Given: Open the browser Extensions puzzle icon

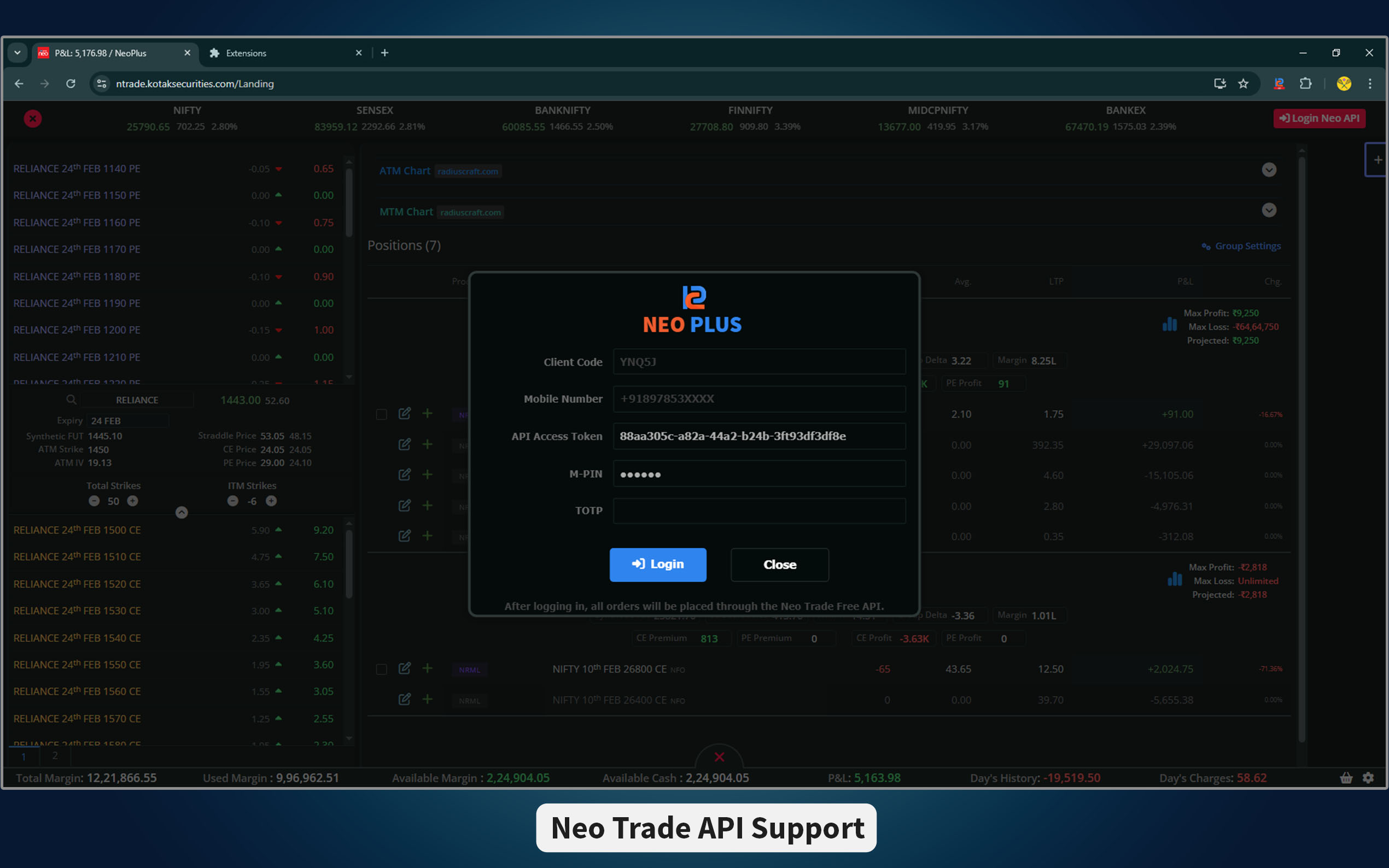Looking at the screenshot, I should coord(1305,84).
